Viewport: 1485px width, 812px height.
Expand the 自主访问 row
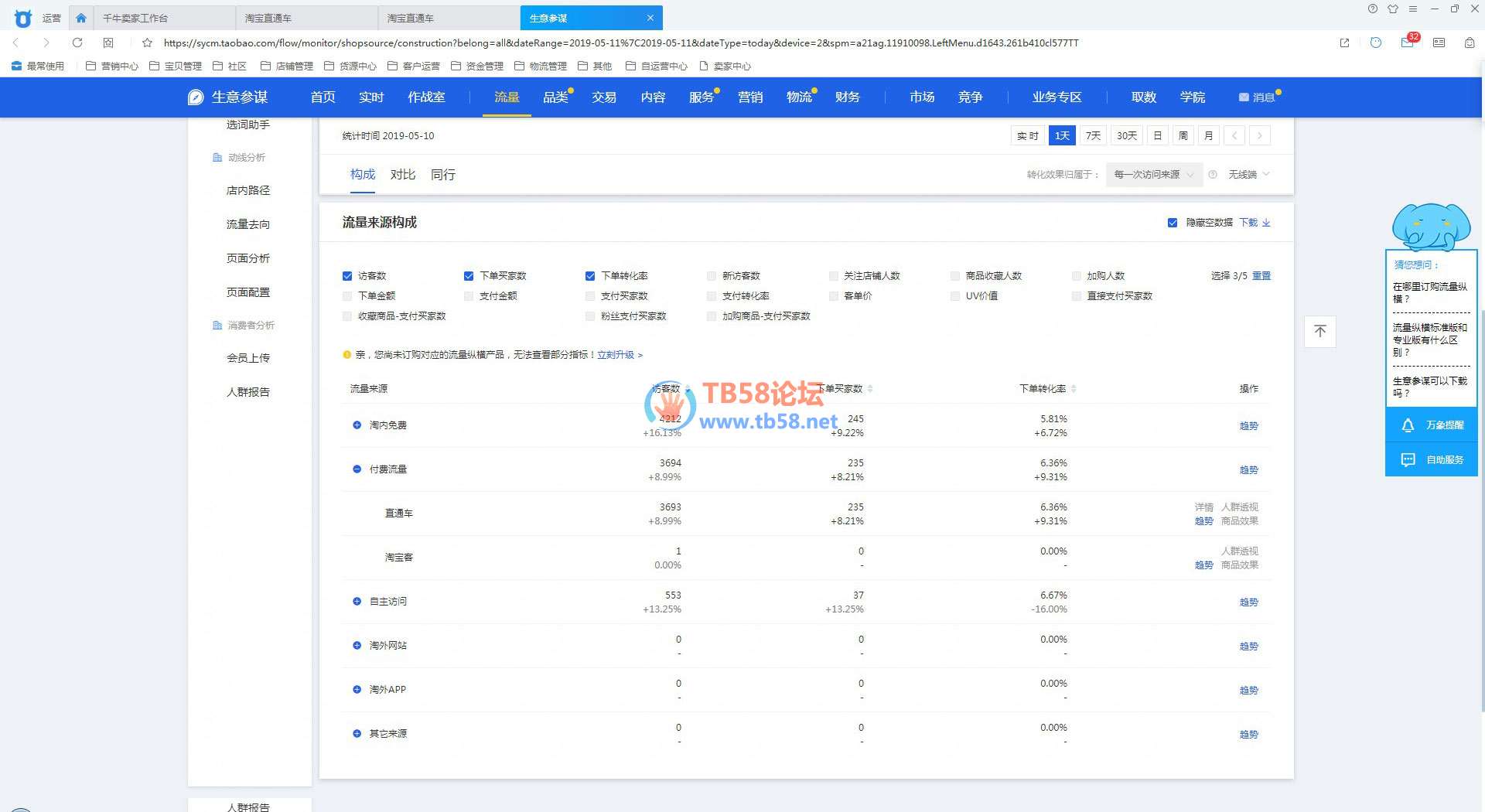point(357,602)
